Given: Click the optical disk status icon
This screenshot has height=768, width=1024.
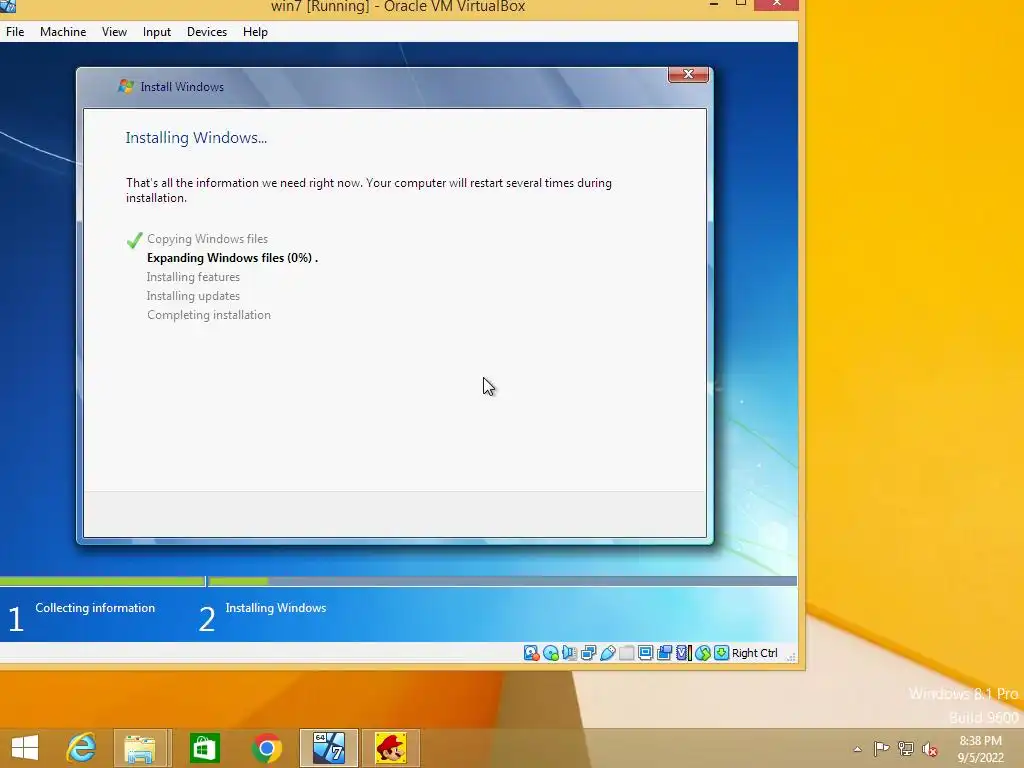Looking at the screenshot, I should point(551,653).
